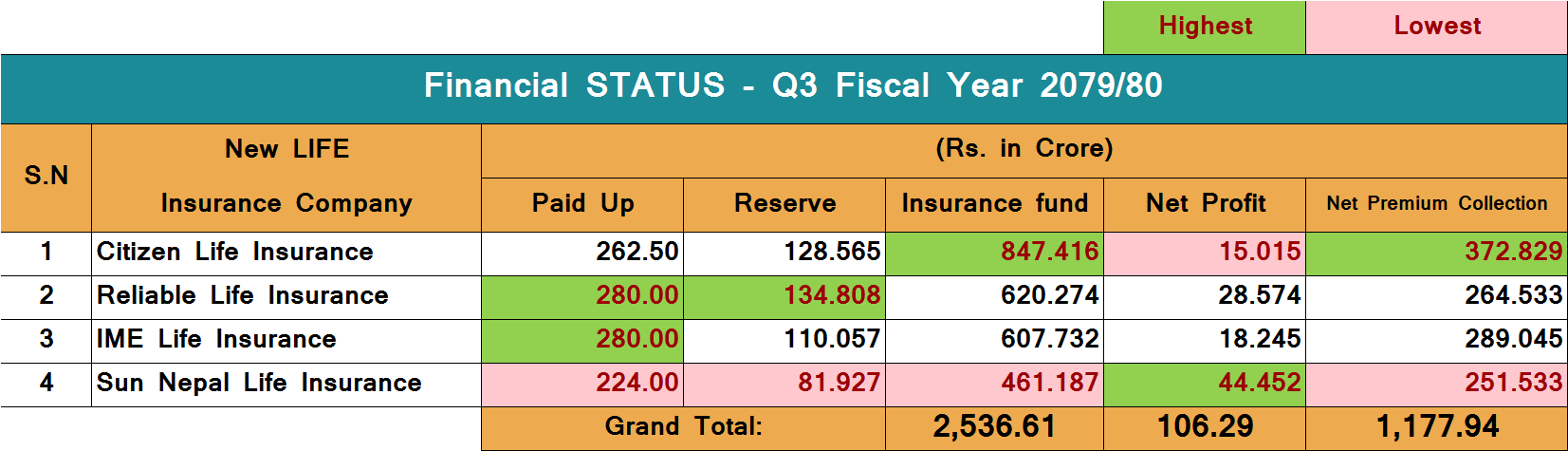
Task: Click the Insurance fund column header
Action: (x=994, y=204)
